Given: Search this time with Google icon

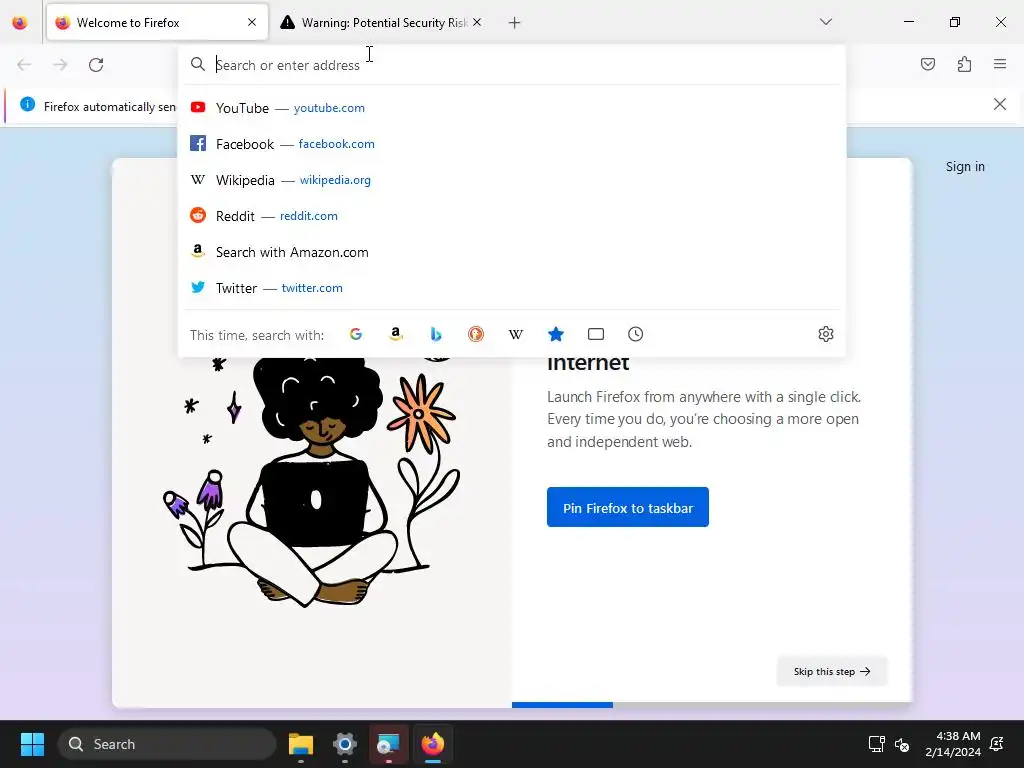Looking at the screenshot, I should (x=356, y=334).
